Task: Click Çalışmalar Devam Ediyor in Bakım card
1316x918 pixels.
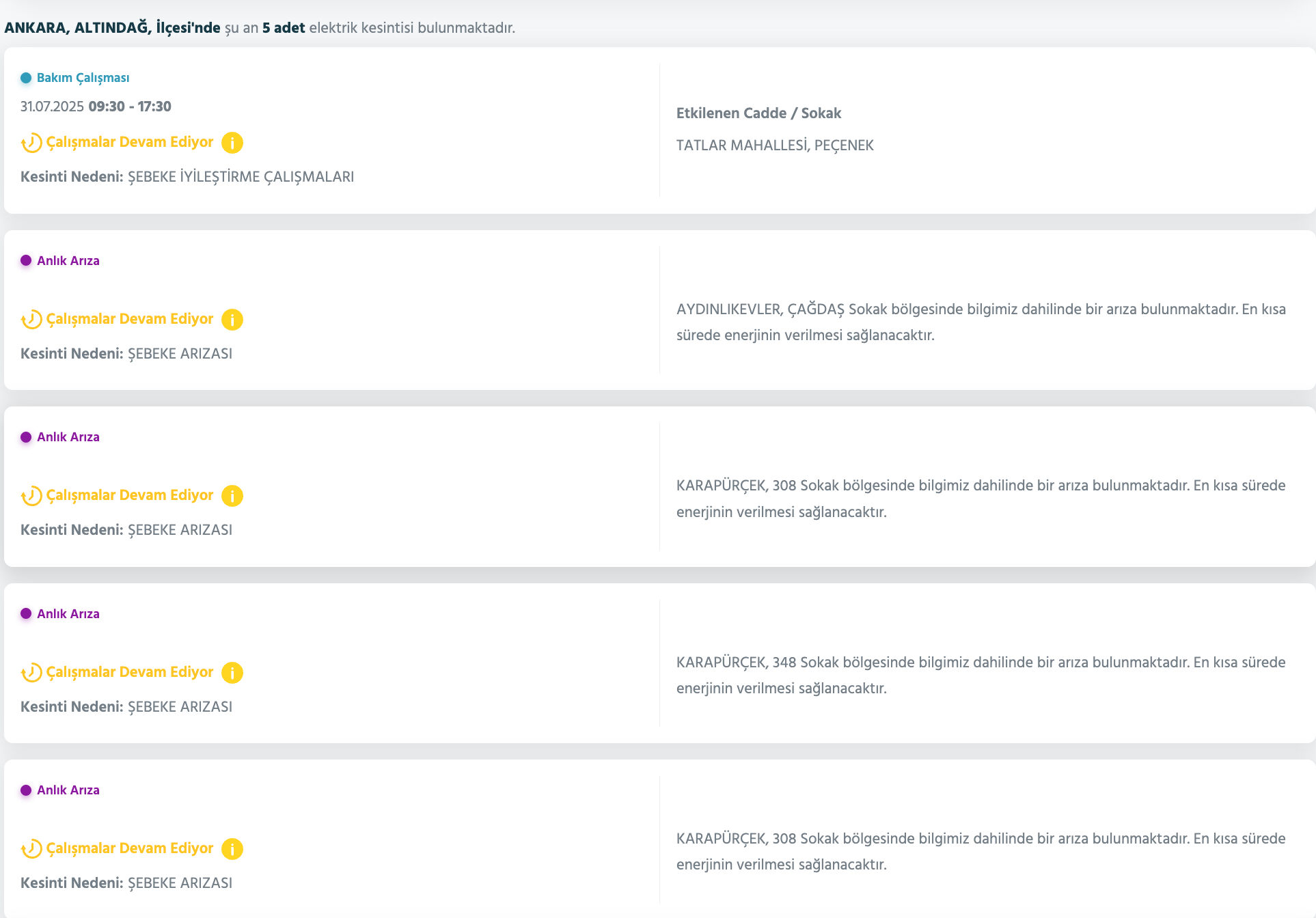Action: pos(130,142)
